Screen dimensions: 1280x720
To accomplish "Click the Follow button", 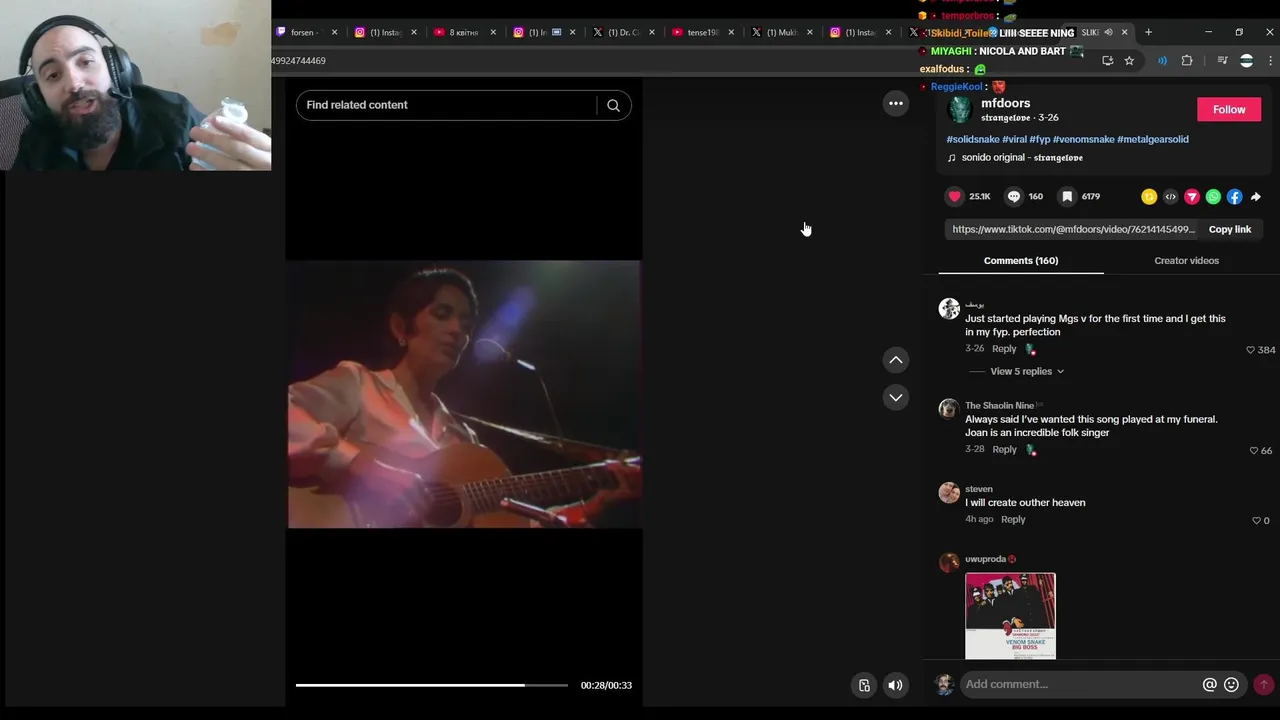I will [1229, 109].
